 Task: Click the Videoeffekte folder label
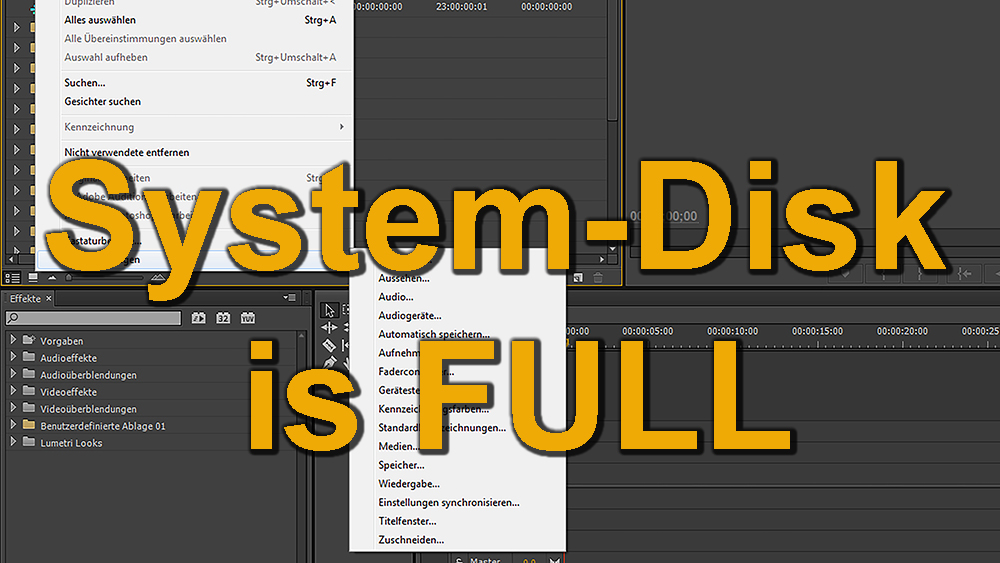pos(68,392)
